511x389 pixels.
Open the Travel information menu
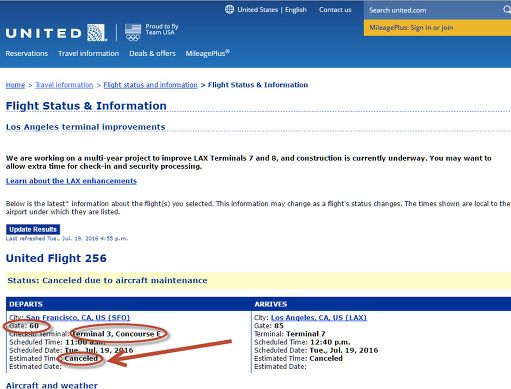click(88, 53)
